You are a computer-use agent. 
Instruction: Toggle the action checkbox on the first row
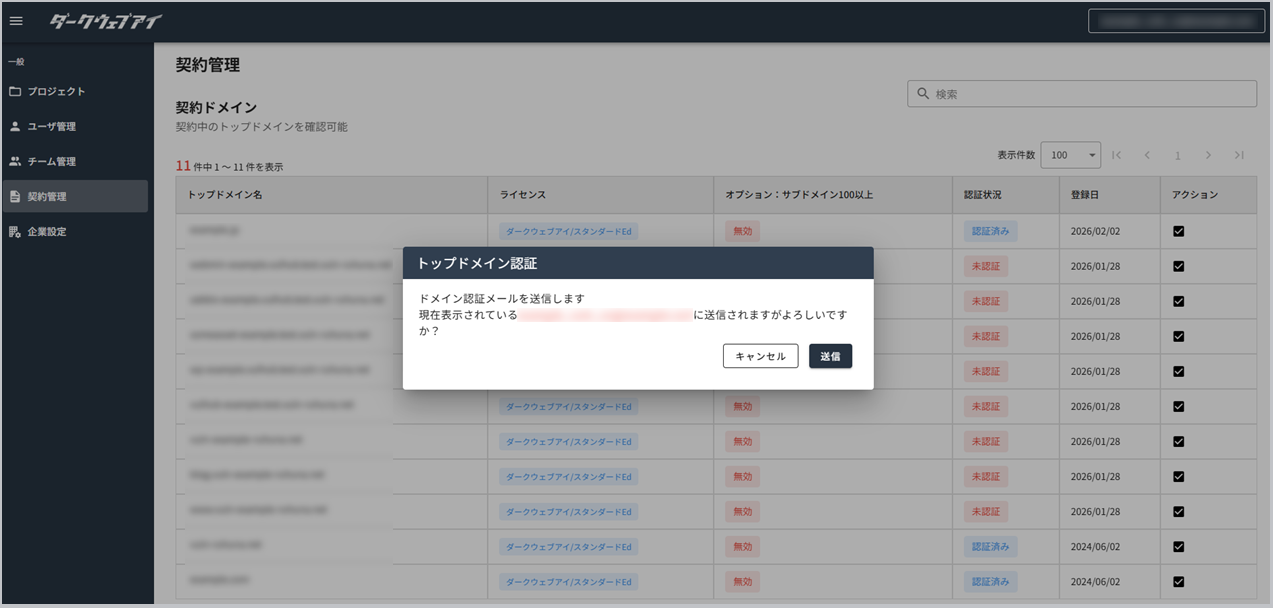[x=1178, y=231]
